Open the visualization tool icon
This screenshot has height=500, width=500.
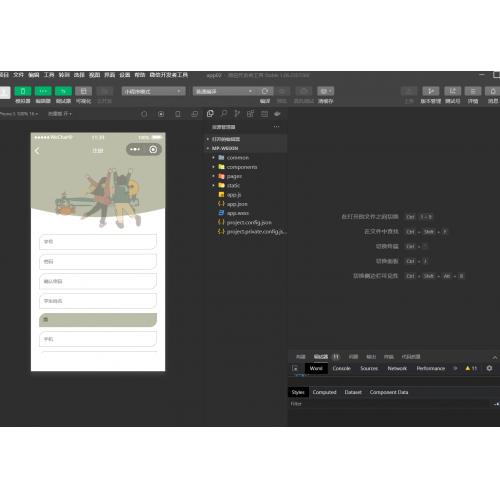(x=84, y=91)
